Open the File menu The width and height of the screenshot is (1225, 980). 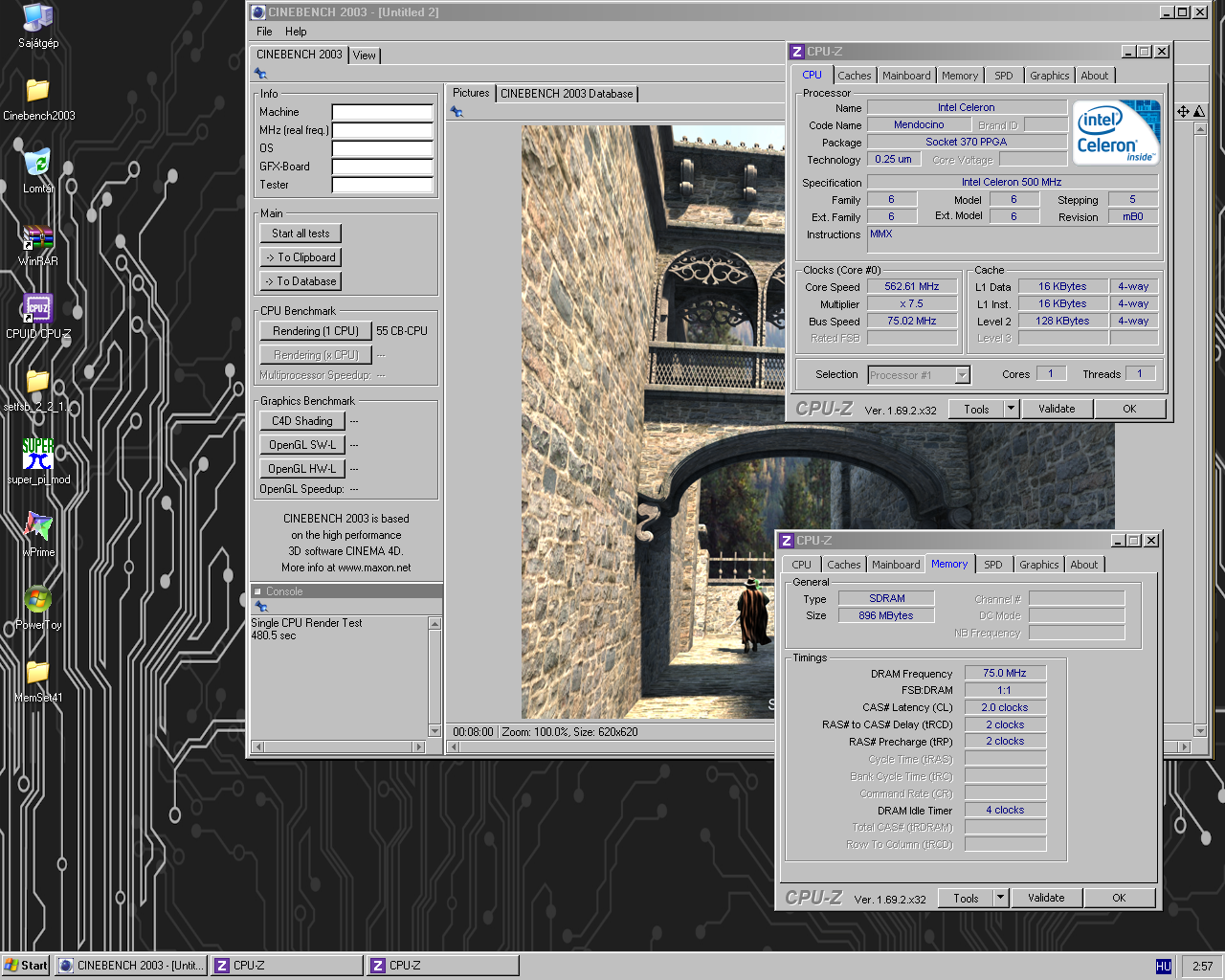pyautogui.click(x=264, y=32)
